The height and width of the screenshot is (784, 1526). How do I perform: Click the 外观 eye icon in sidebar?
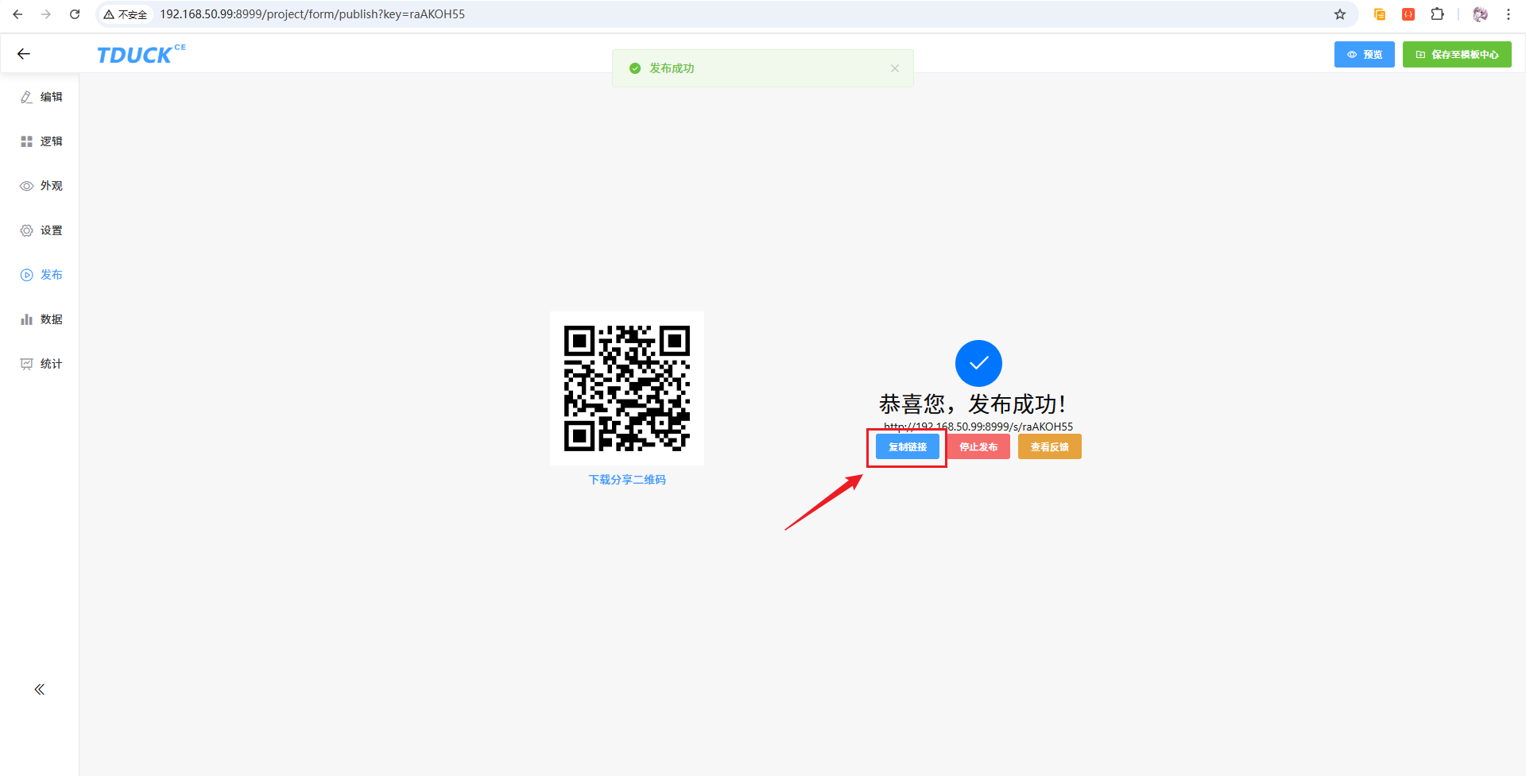click(26, 186)
